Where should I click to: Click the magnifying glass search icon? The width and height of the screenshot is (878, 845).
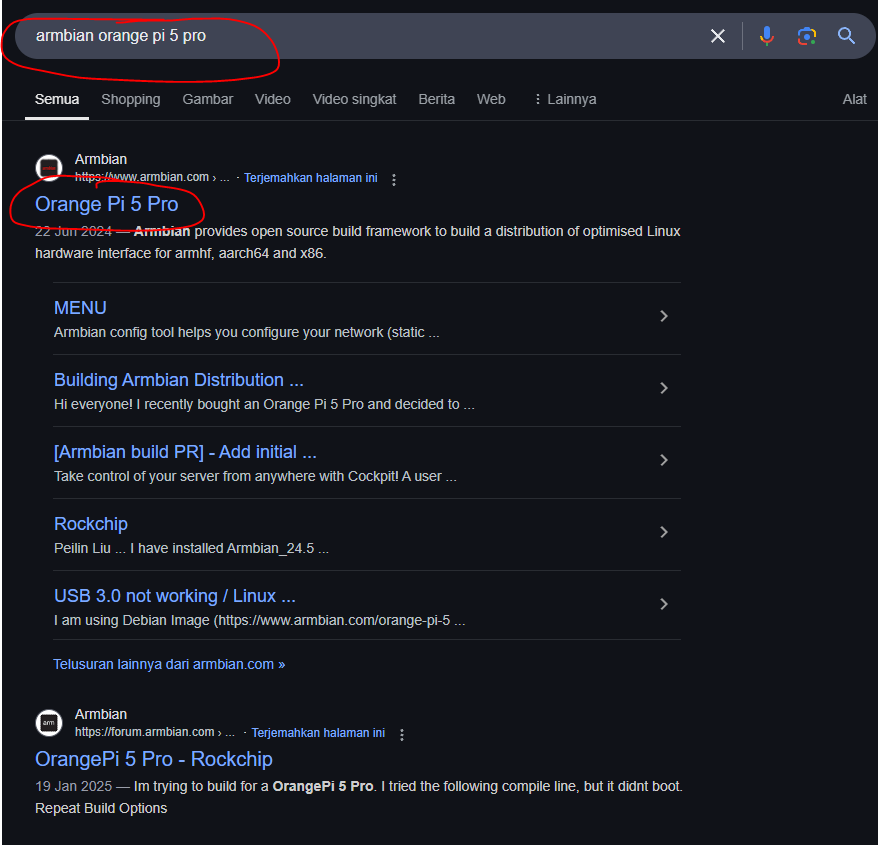click(x=846, y=36)
